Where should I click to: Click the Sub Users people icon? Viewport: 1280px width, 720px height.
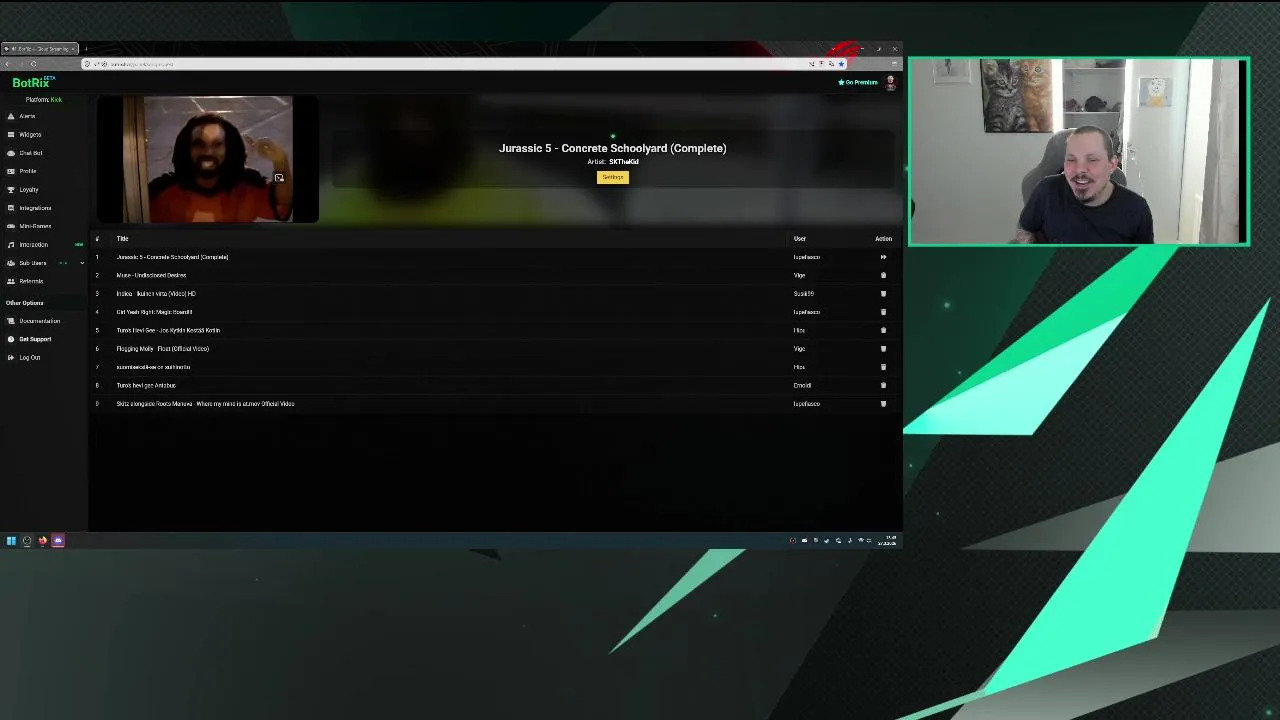(x=11, y=263)
